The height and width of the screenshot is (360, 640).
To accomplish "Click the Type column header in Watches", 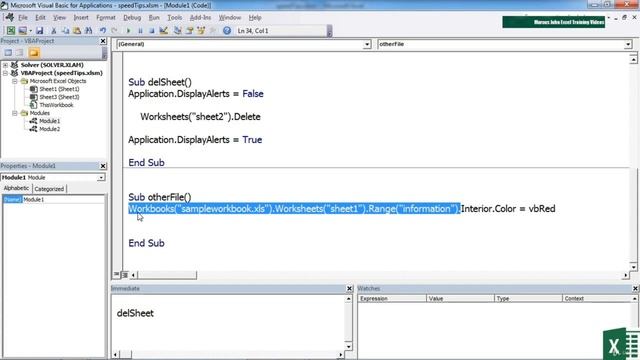I will pyautogui.click(x=528, y=299).
